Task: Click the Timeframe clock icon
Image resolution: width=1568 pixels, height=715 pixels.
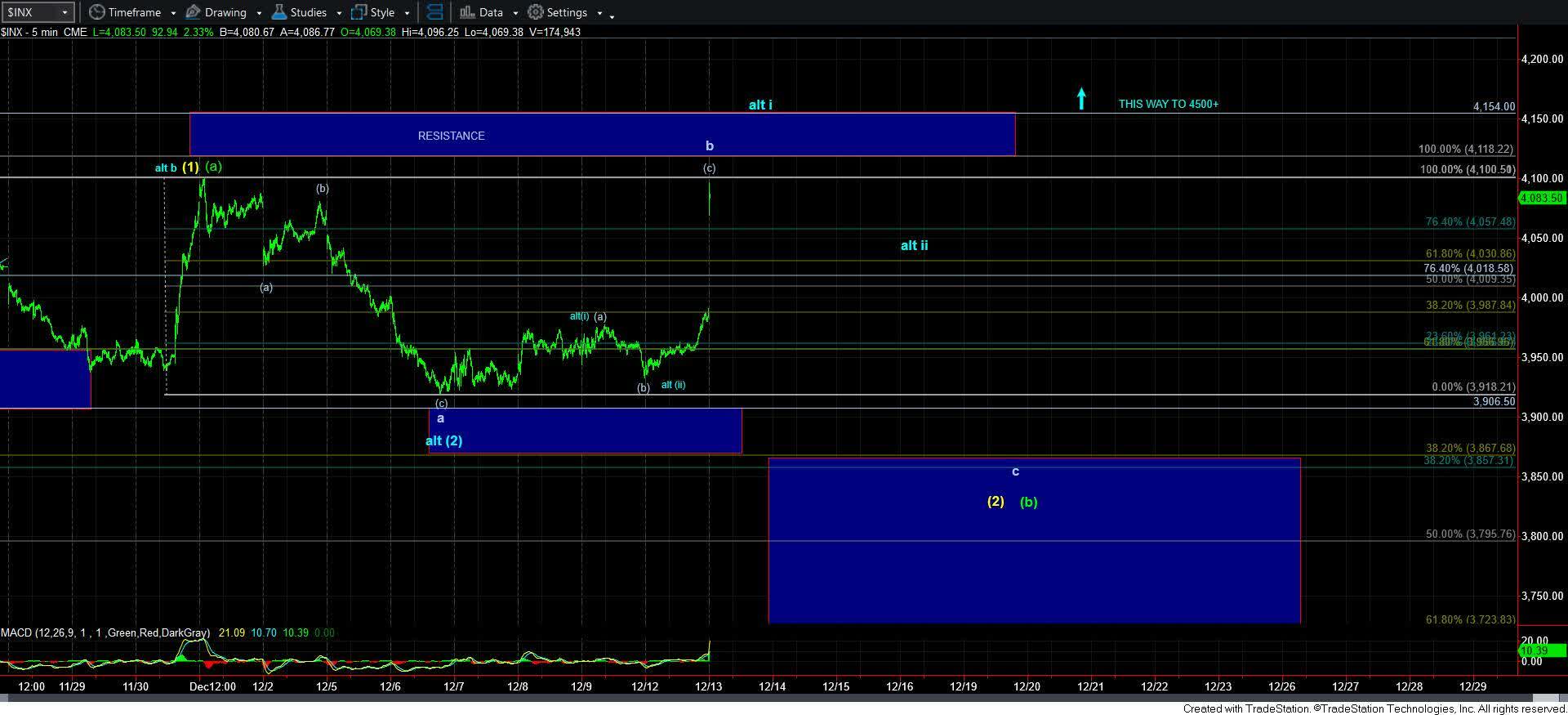Action: (97, 12)
